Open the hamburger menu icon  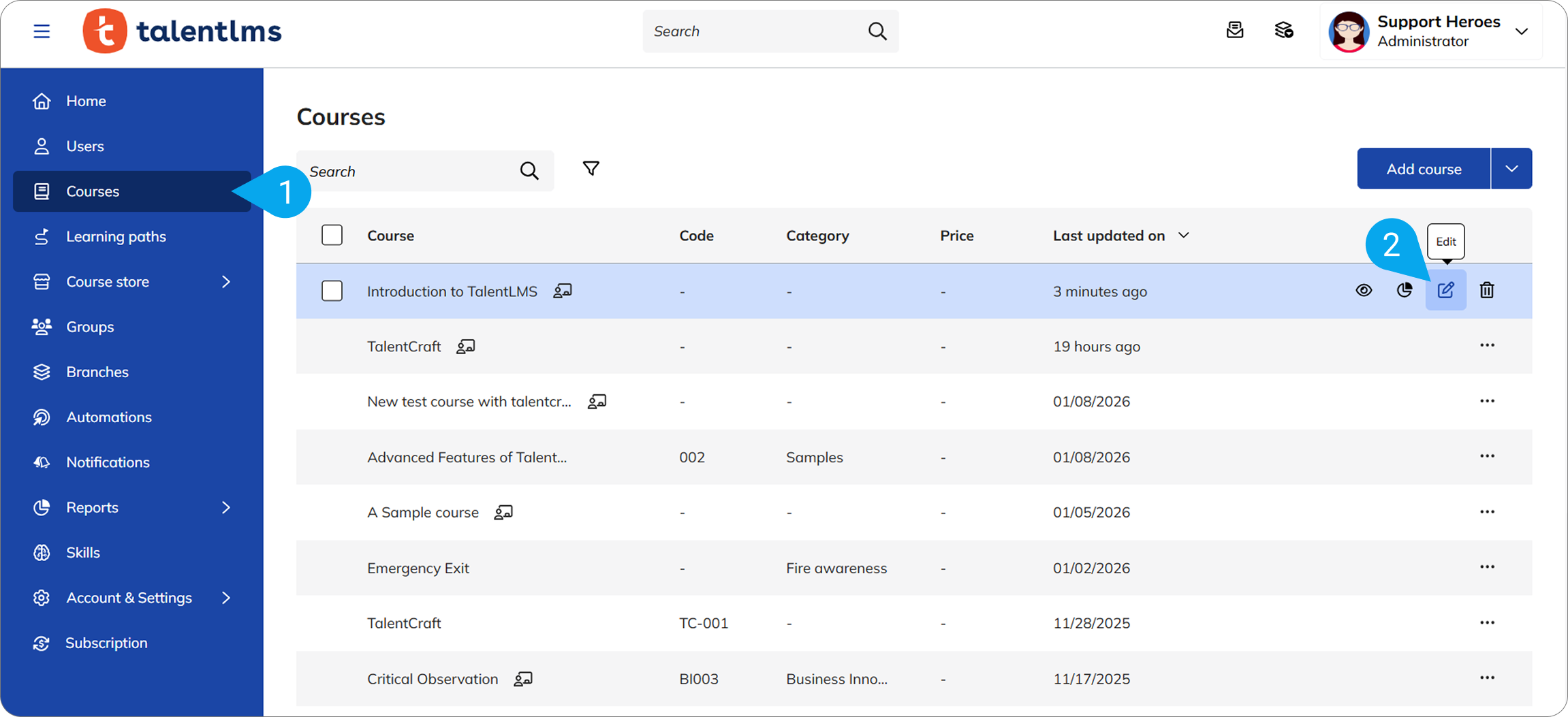point(42,31)
